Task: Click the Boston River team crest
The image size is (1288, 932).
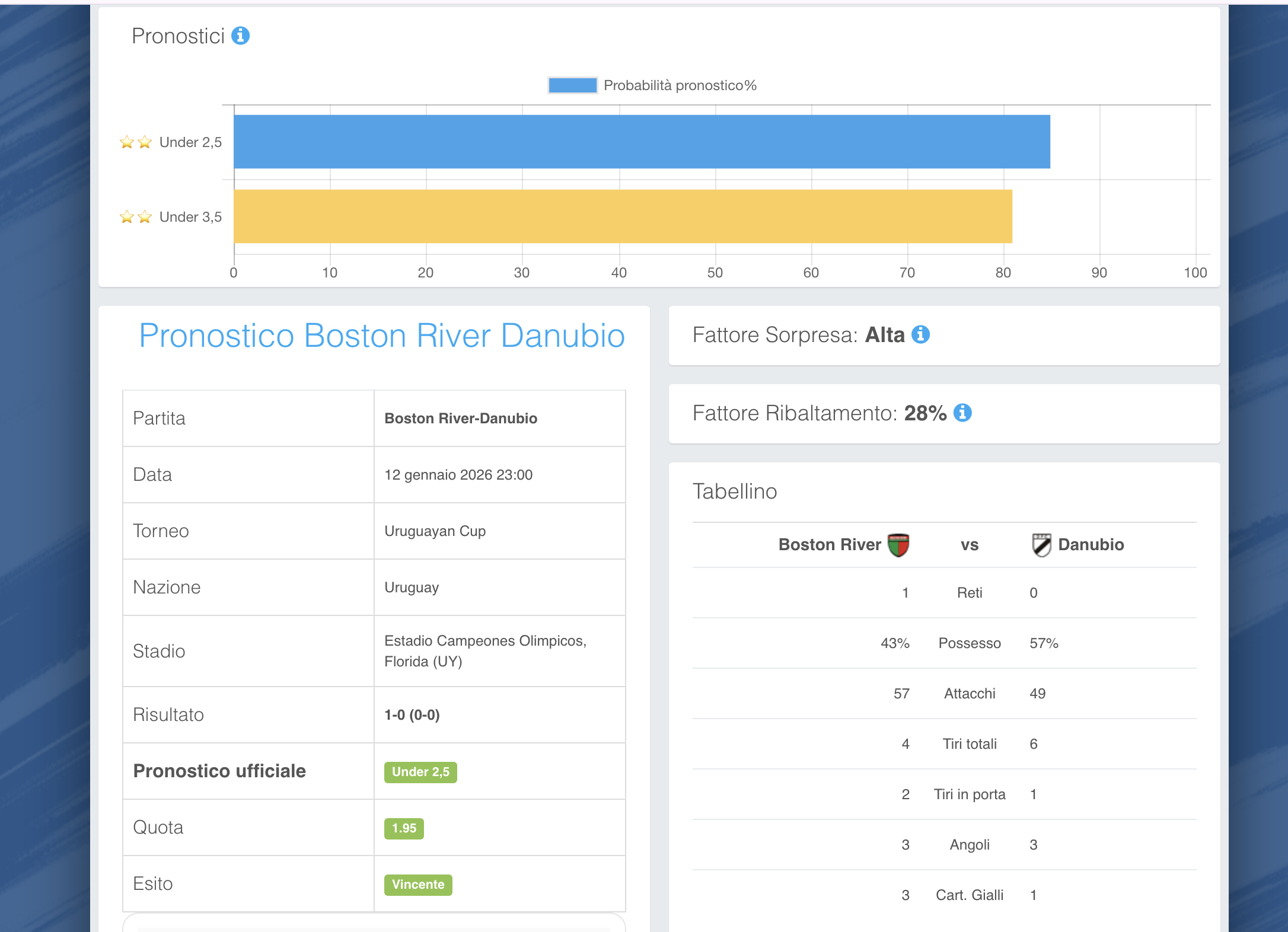Action: [x=898, y=545]
